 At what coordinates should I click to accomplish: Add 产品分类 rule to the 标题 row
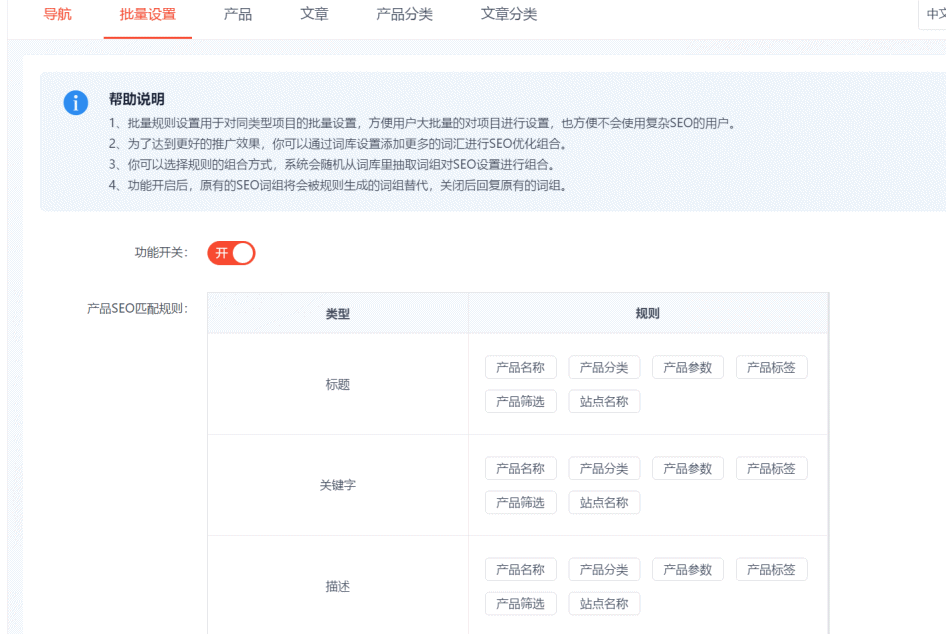604,367
